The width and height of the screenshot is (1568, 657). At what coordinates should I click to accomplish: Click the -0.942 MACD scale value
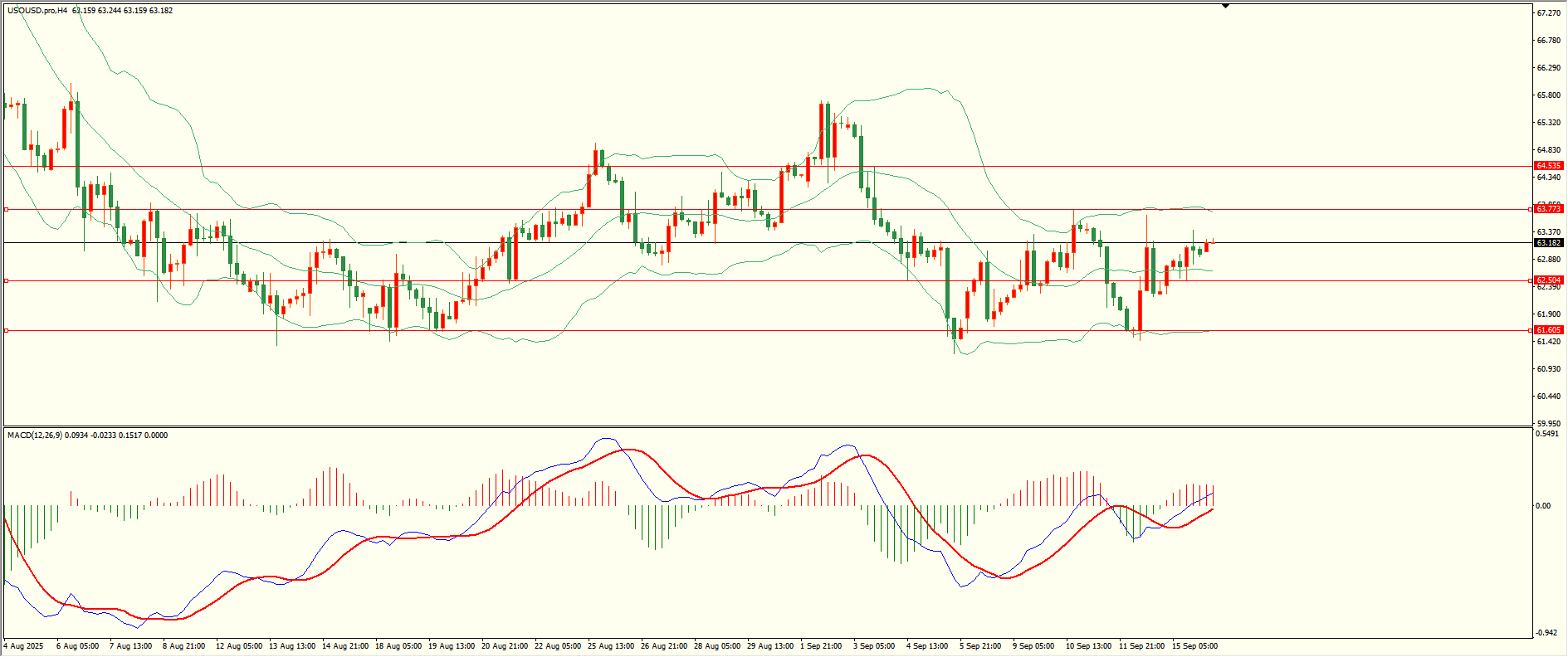[x=1548, y=633]
